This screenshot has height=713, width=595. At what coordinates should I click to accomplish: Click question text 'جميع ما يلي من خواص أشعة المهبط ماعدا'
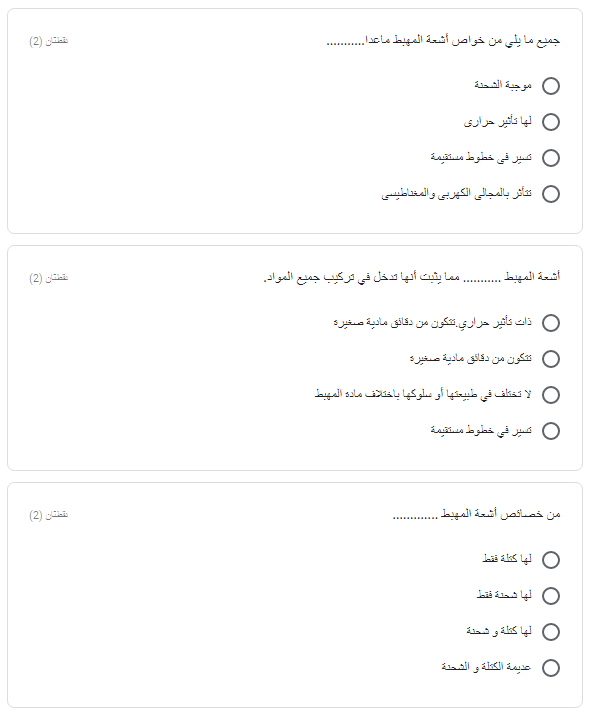click(443, 40)
